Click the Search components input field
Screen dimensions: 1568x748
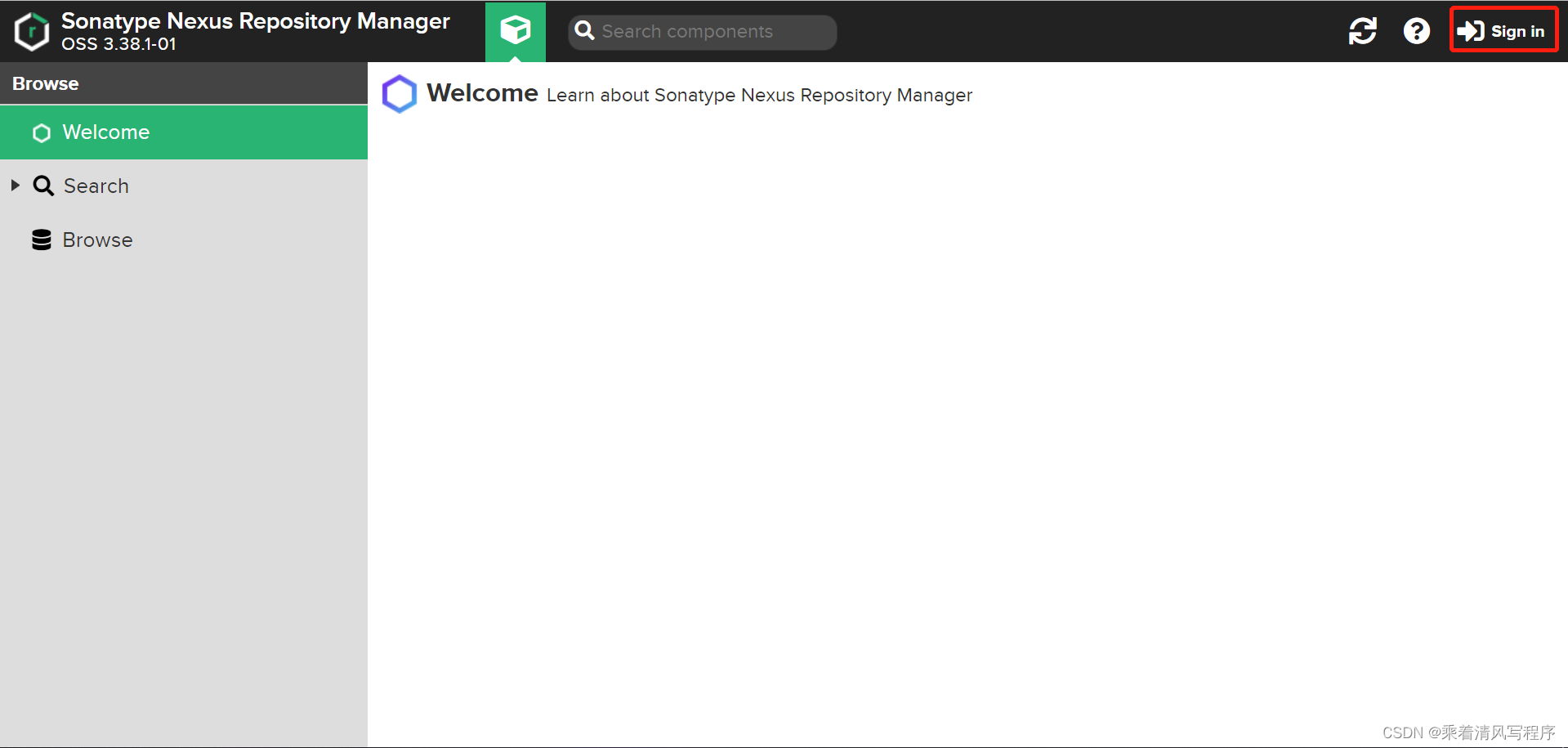[x=703, y=32]
